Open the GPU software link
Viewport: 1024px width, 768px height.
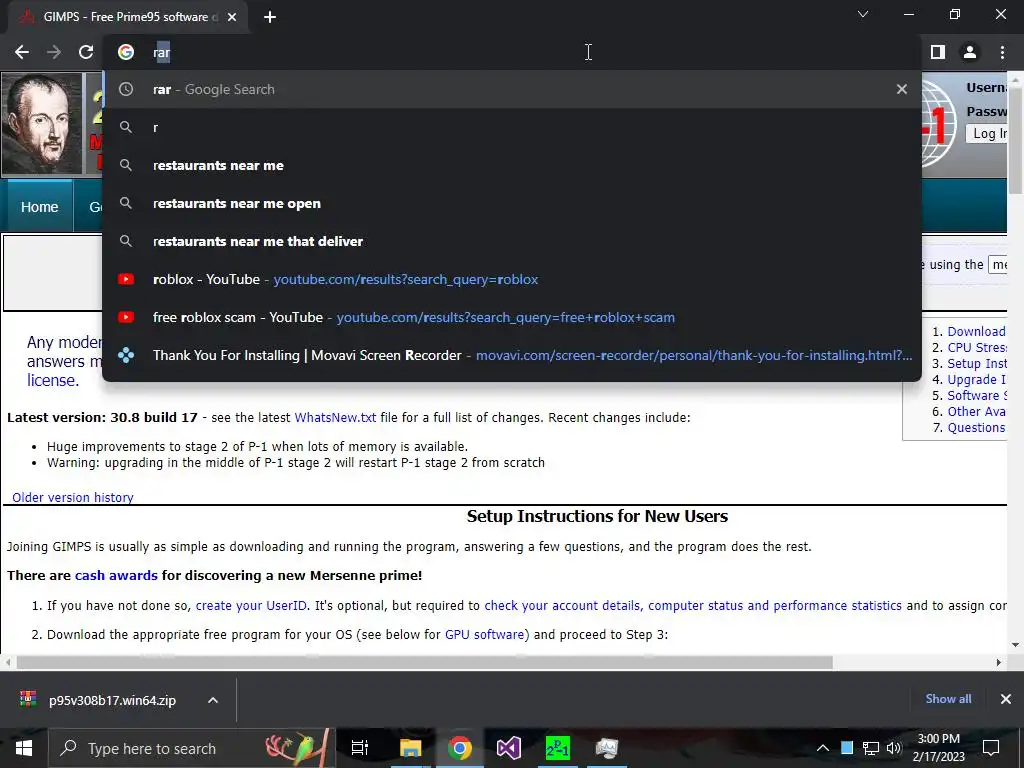click(485, 634)
